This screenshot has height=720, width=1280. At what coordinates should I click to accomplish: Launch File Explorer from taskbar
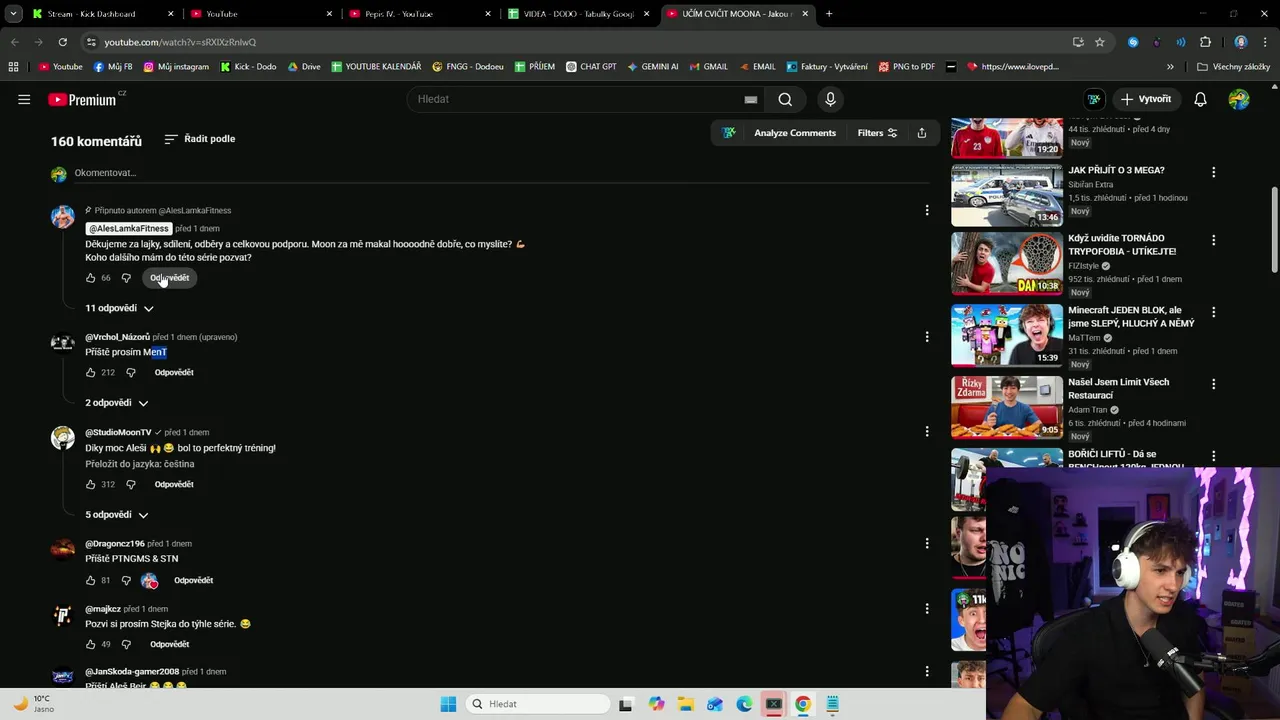[685, 704]
